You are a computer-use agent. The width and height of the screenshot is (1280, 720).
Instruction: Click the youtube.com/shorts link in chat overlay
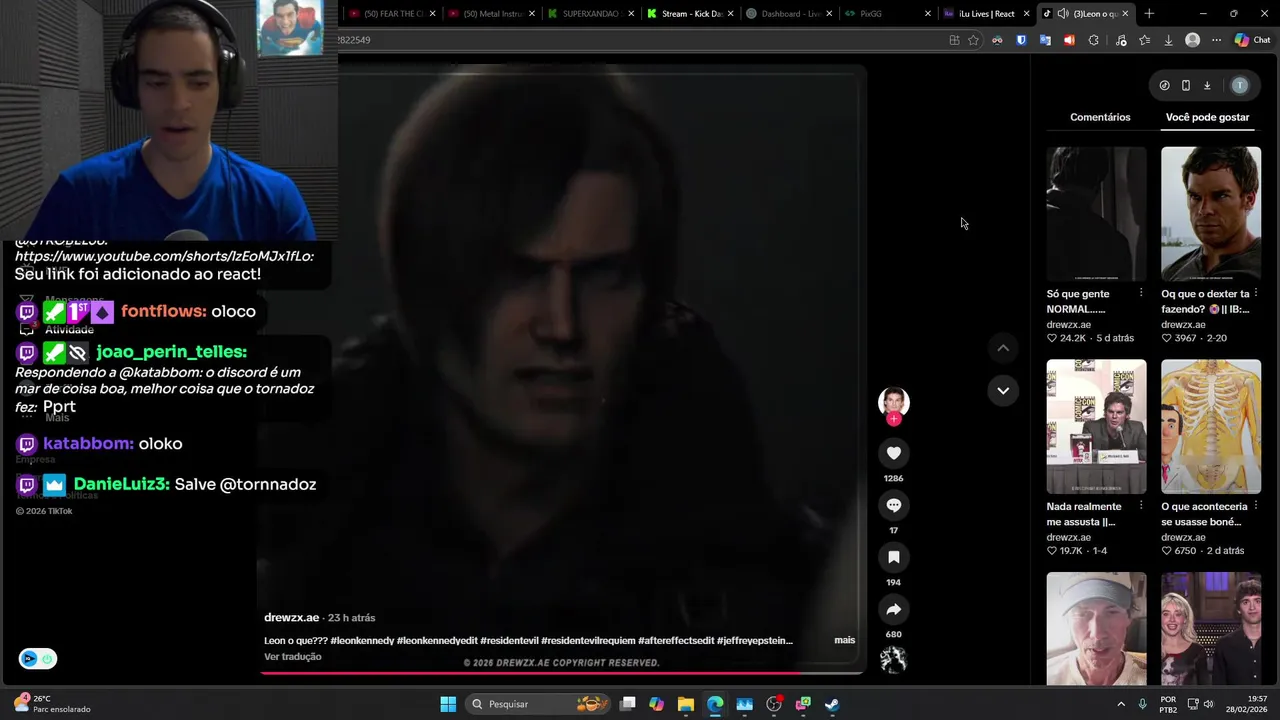pos(164,256)
